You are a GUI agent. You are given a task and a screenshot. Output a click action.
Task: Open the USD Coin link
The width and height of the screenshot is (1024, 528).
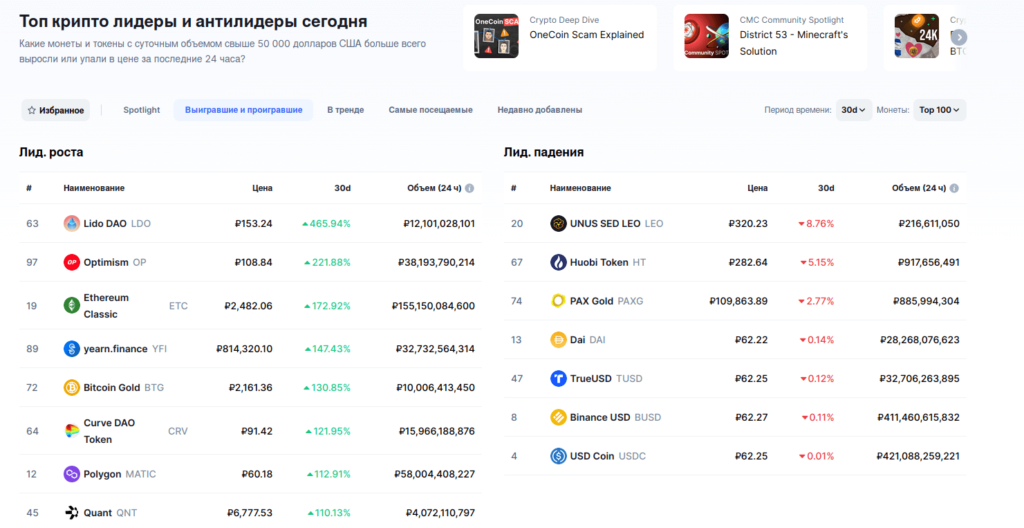coord(608,455)
